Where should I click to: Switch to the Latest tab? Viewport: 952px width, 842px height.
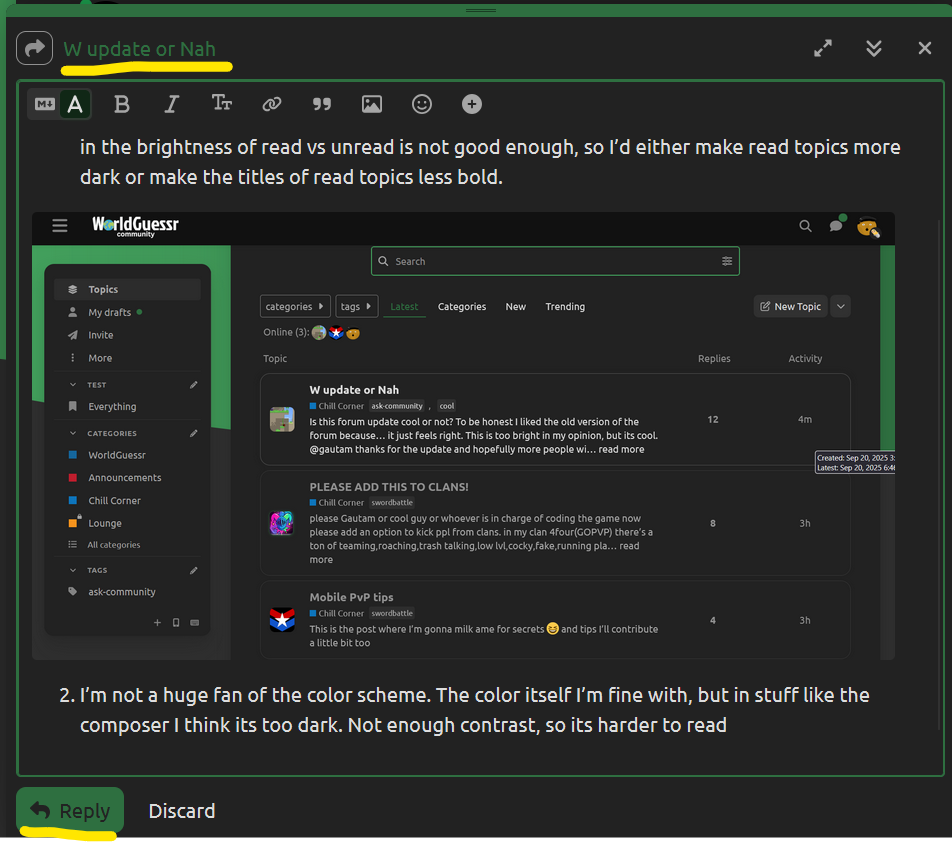pyautogui.click(x=404, y=307)
